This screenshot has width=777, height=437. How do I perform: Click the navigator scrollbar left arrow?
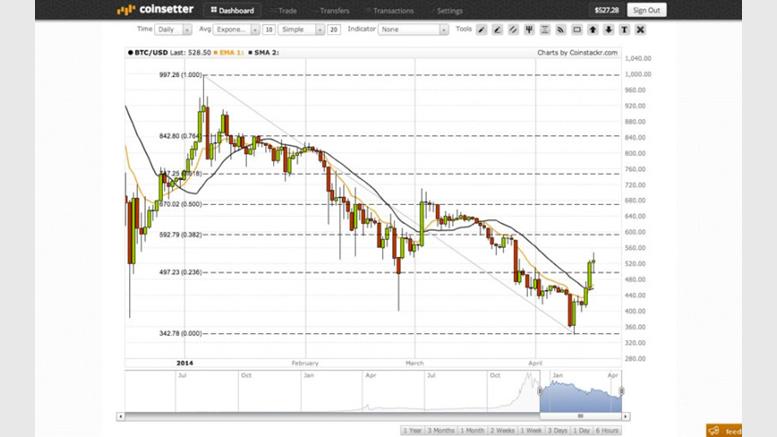tap(120, 417)
